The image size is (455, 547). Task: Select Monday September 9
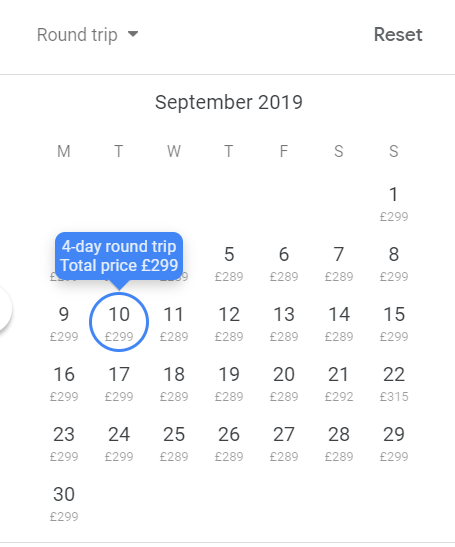tap(64, 322)
